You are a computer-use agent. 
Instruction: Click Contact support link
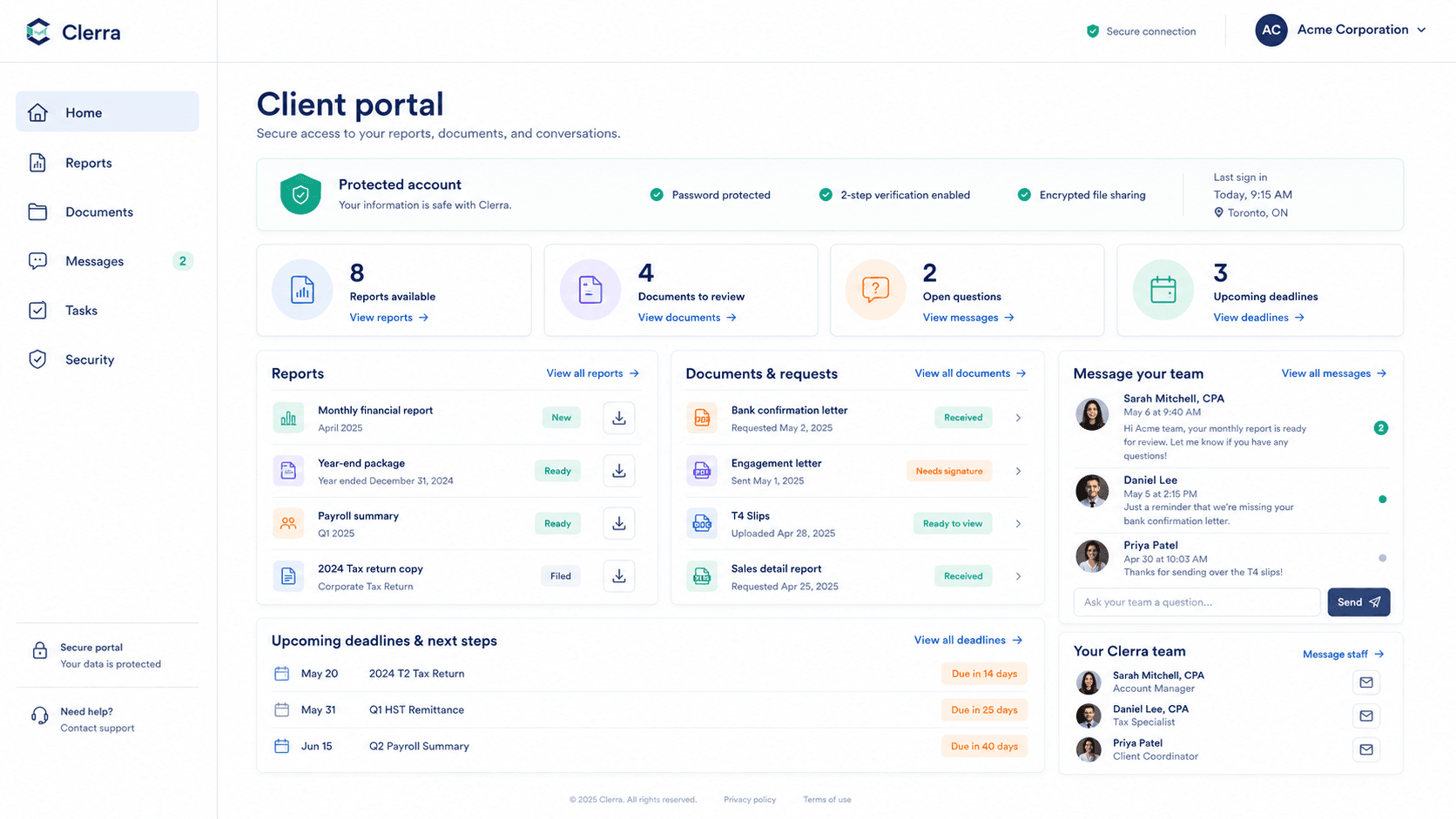[98, 728]
